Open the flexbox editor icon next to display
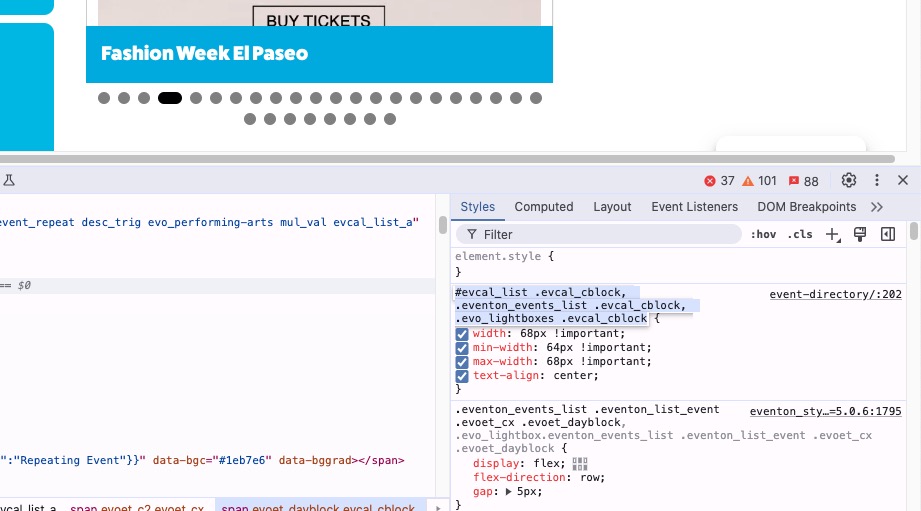The image size is (921, 511). (x=580, y=464)
